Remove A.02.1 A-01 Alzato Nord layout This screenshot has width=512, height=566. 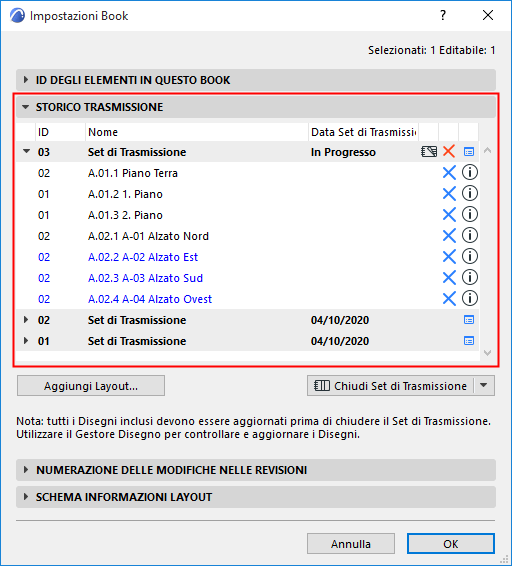click(x=449, y=235)
